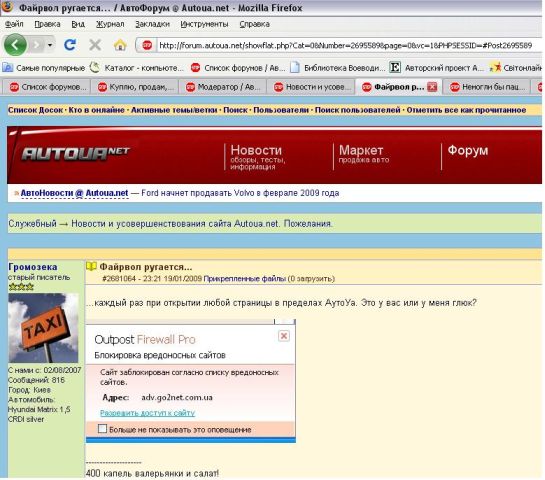Viewport: 545px width, 480px height.
Task: Reload the page with the refresh icon
Action: [x=70, y=44]
